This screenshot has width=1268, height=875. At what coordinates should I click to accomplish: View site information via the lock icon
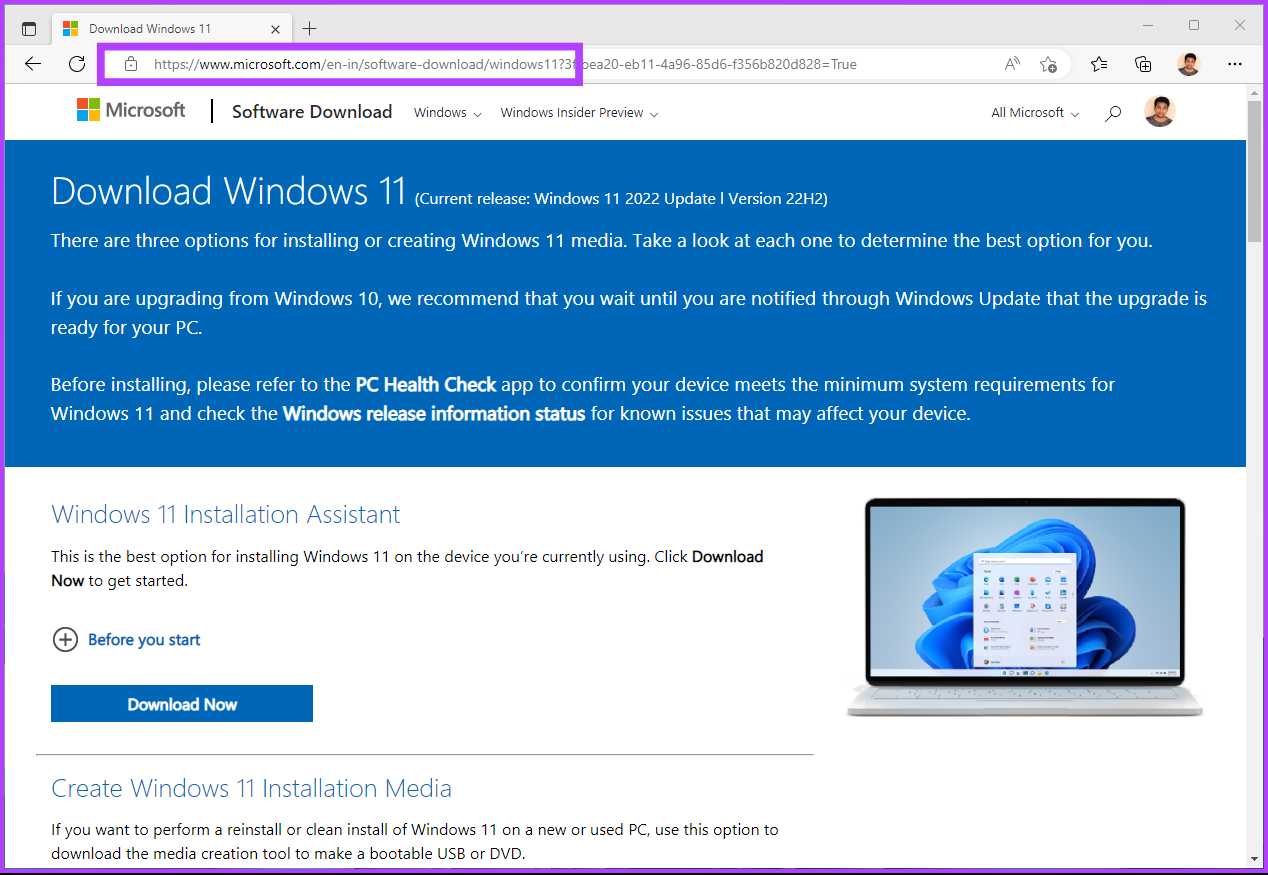[x=131, y=64]
